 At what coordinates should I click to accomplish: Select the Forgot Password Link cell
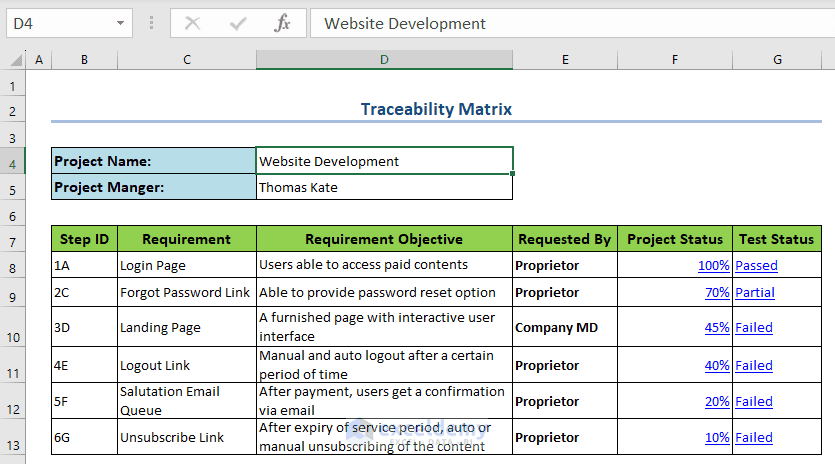pos(187,292)
